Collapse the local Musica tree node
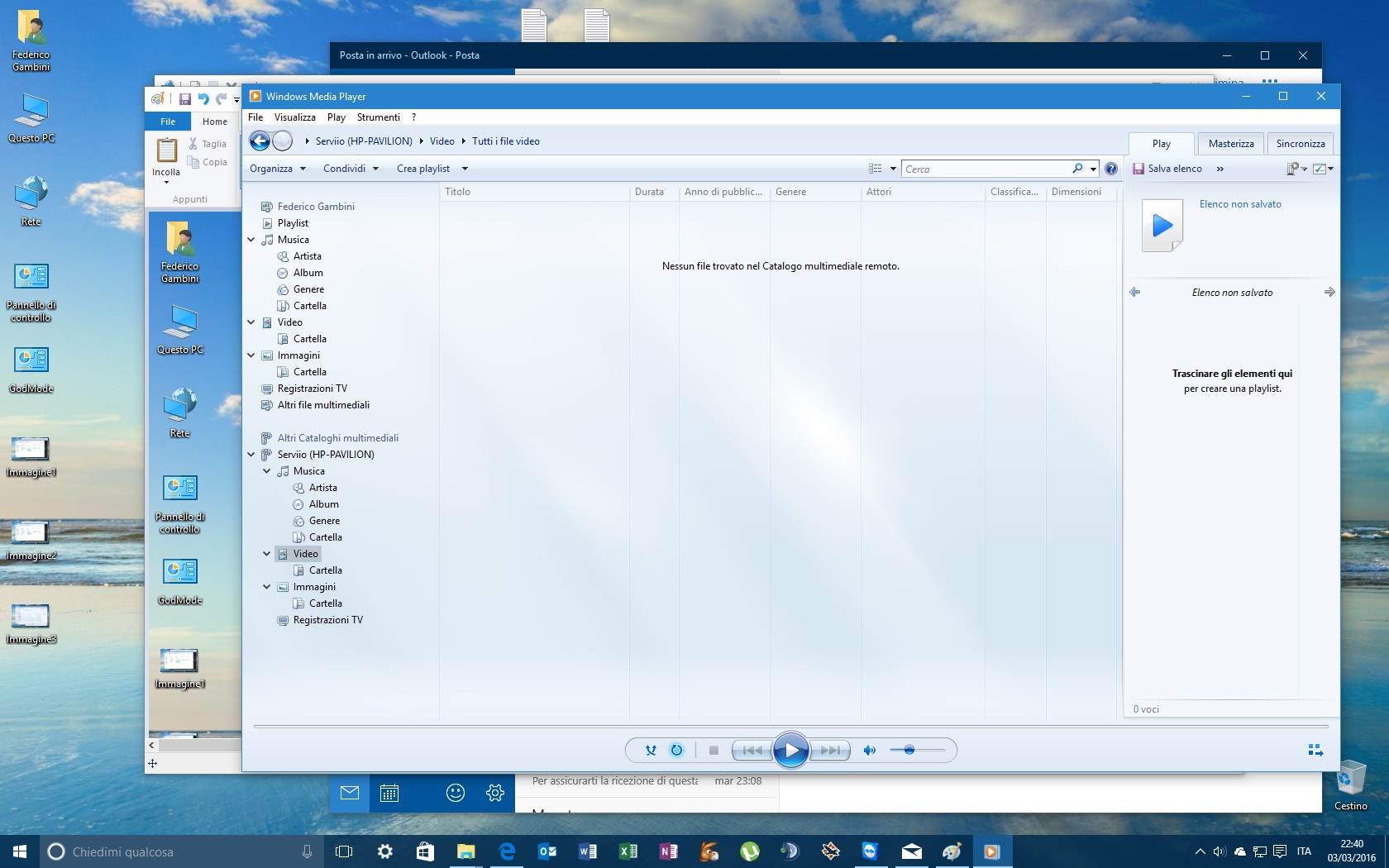Viewport: 1389px width, 868px height. click(x=251, y=240)
